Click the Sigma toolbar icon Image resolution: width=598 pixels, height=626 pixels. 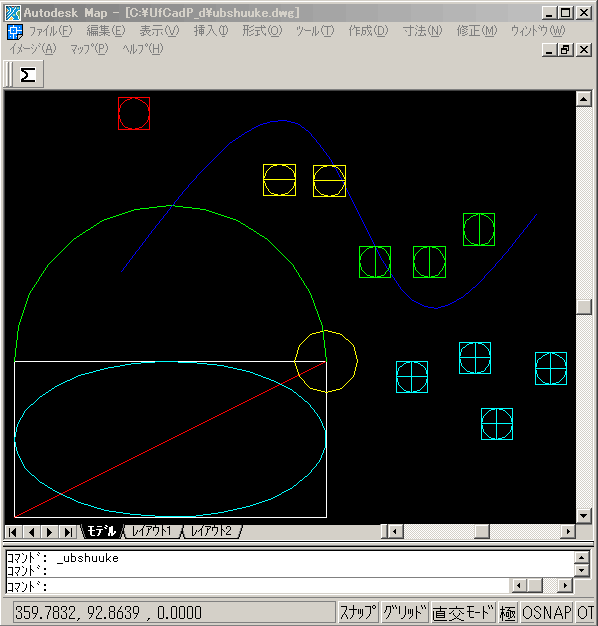point(28,75)
